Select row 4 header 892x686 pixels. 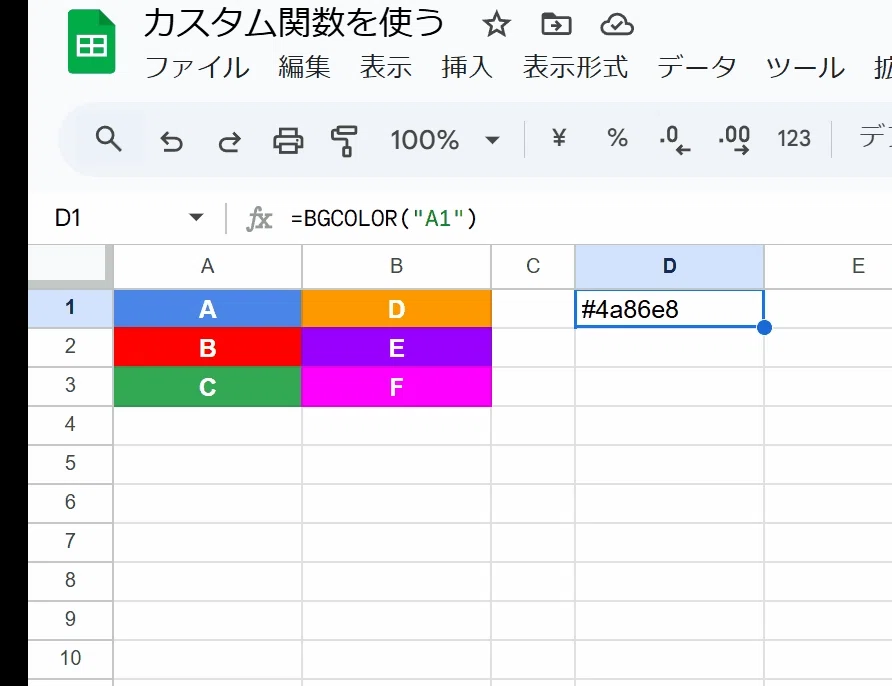pyautogui.click(x=70, y=424)
